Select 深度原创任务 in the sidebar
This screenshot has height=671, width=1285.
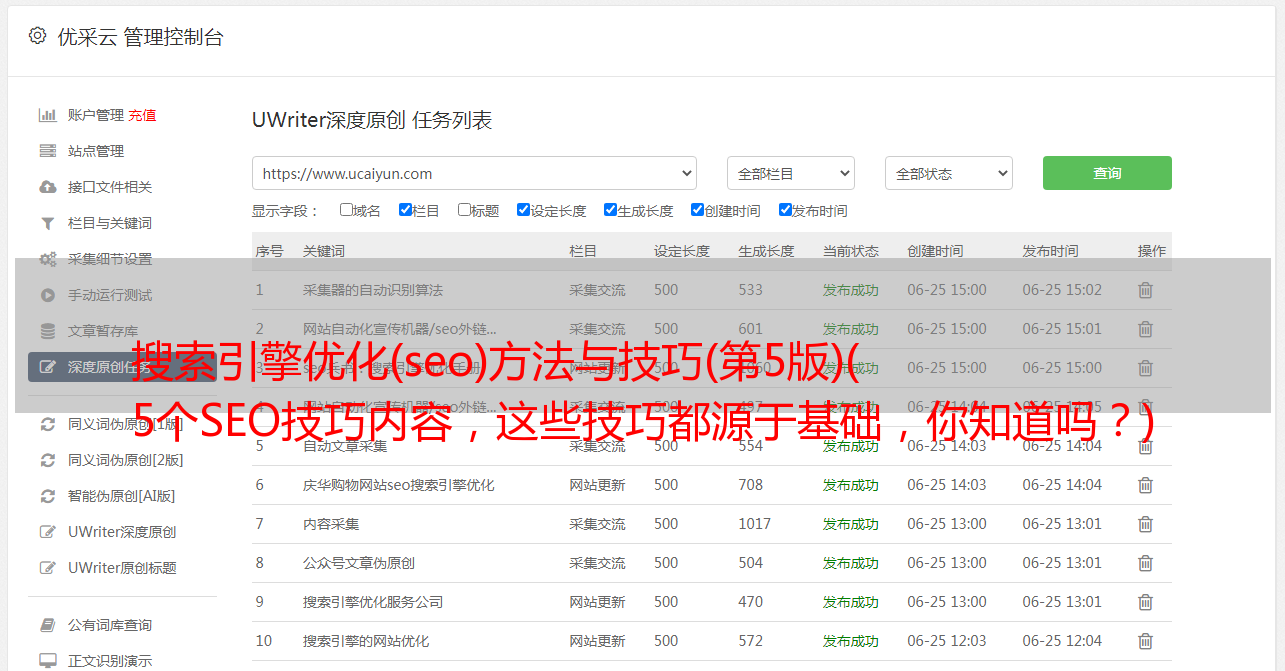122,367
